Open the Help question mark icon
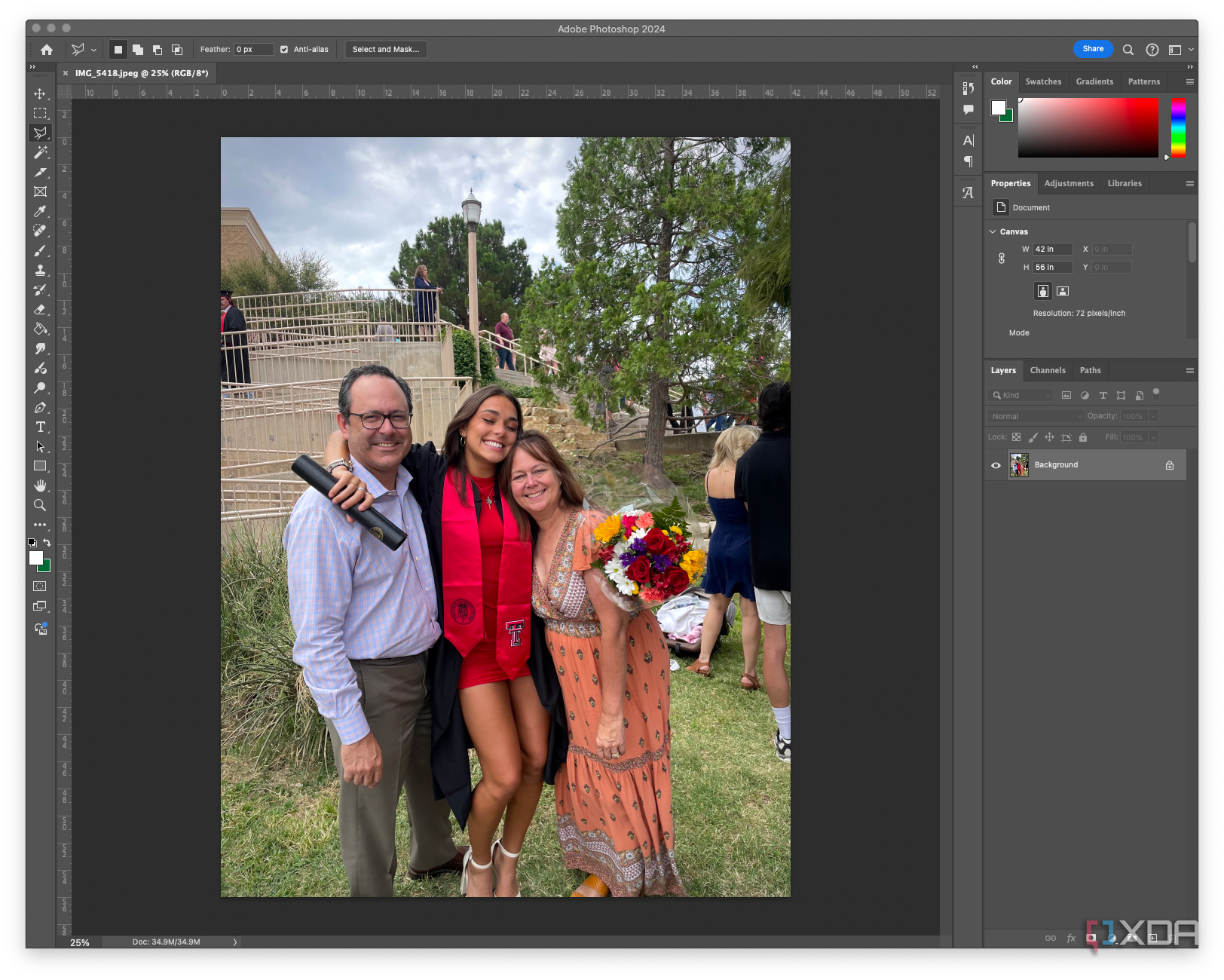Screen dimensions: 1224x980 [x=1152, y=50]
